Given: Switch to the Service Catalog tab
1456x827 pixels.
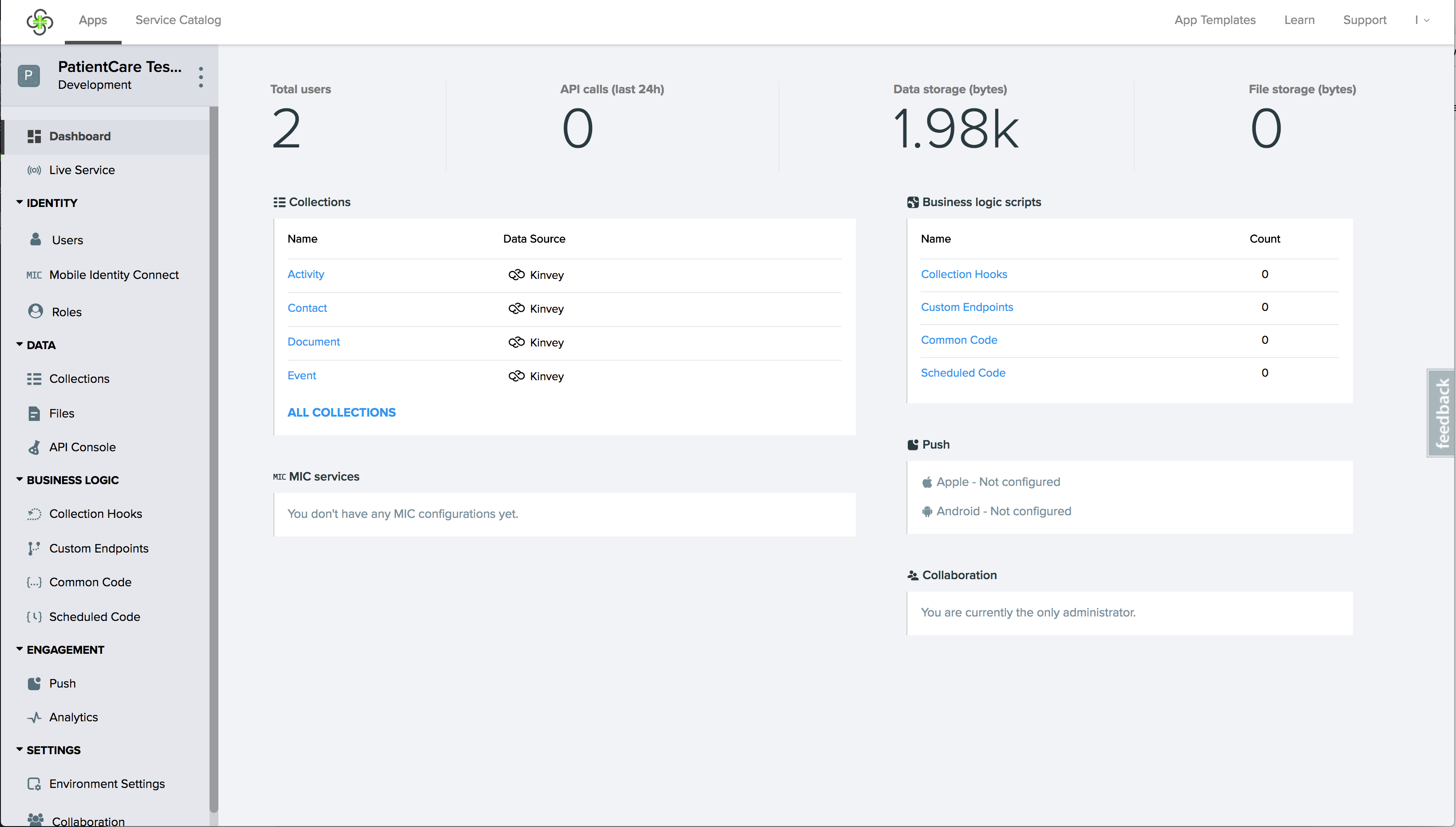Looking at the screenshot, I should (x=178, y=20).
